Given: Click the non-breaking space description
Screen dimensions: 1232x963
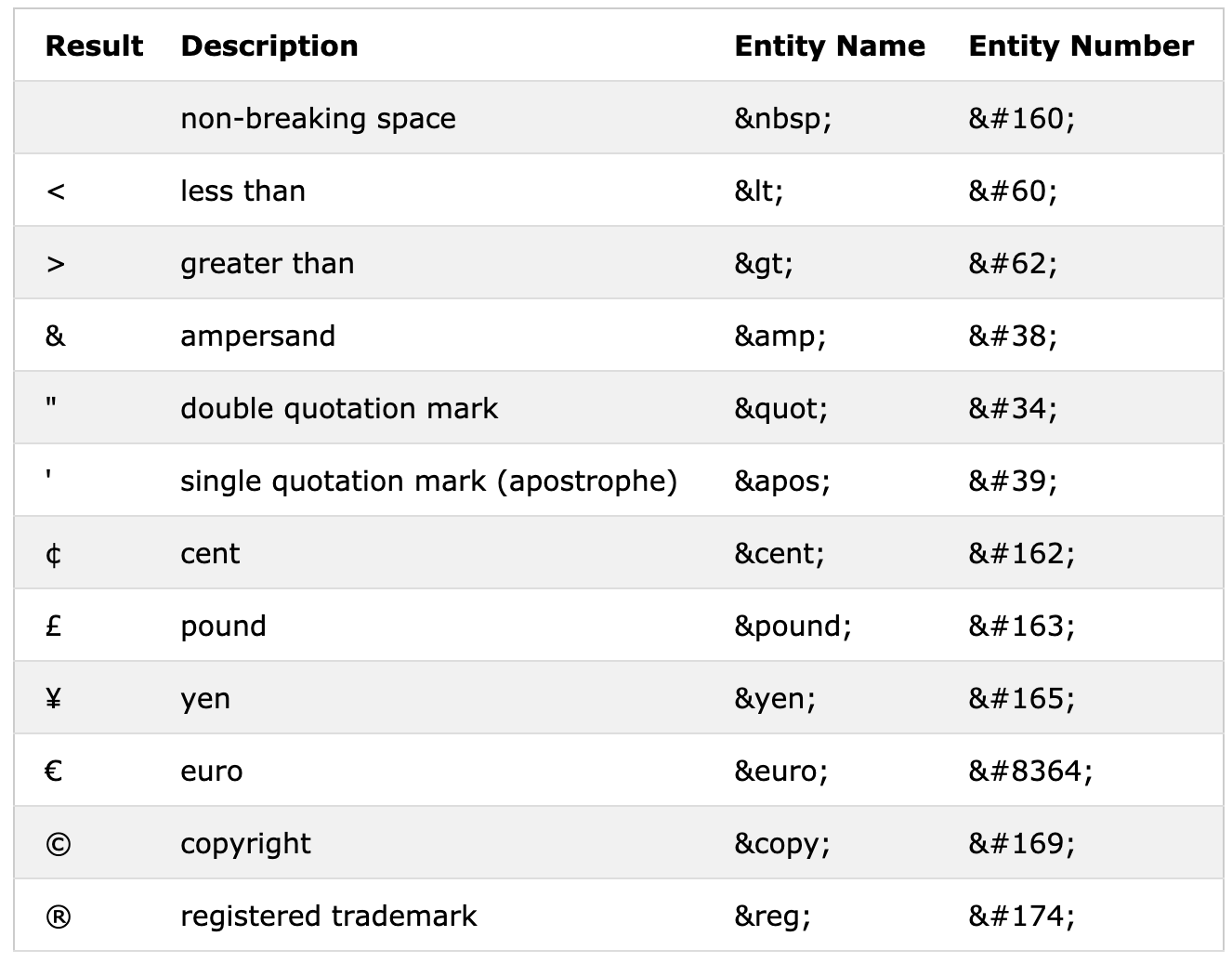Looking at the screenshot, I should coord(318,119).
